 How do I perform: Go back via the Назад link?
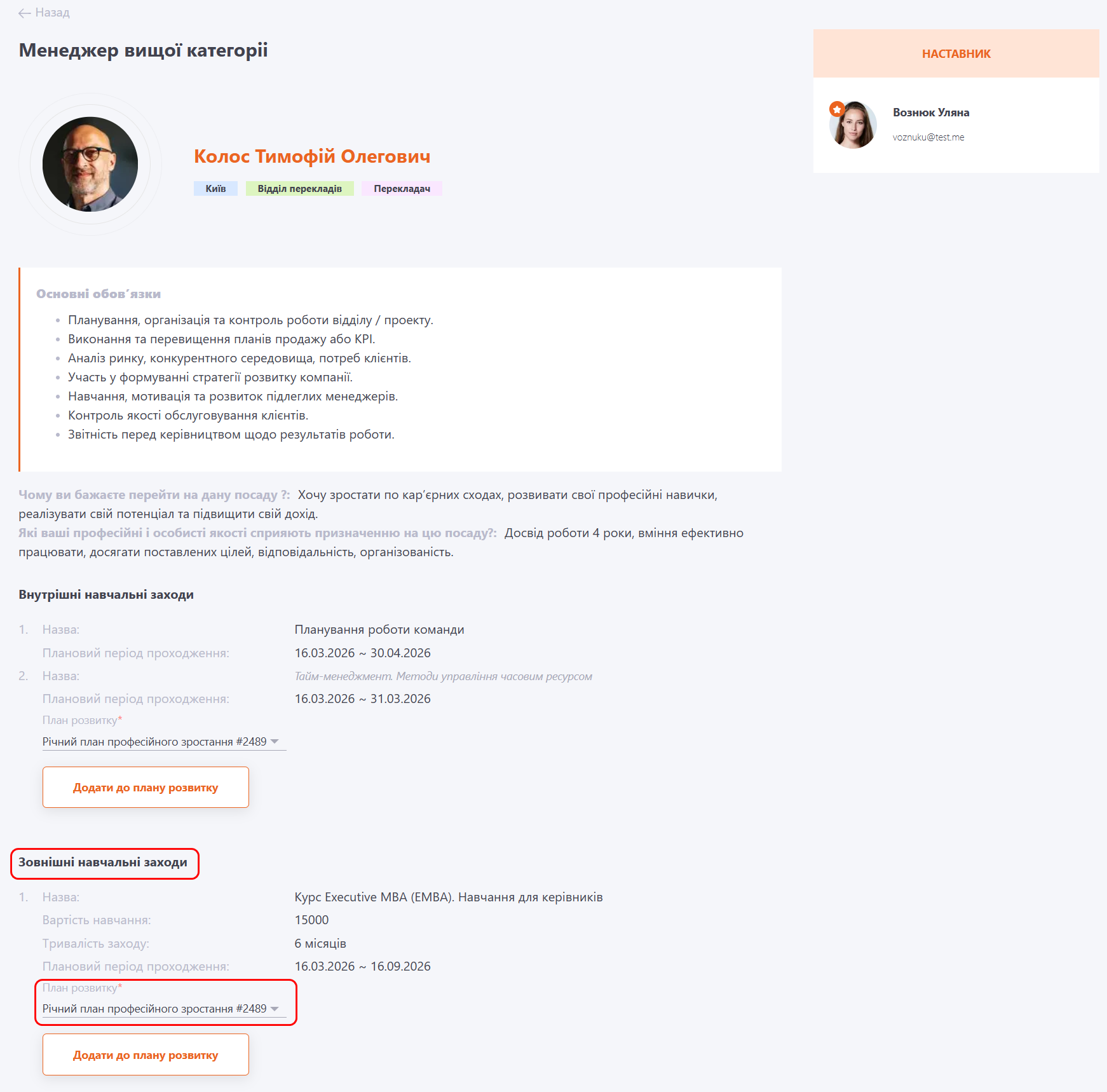[52, 13]
